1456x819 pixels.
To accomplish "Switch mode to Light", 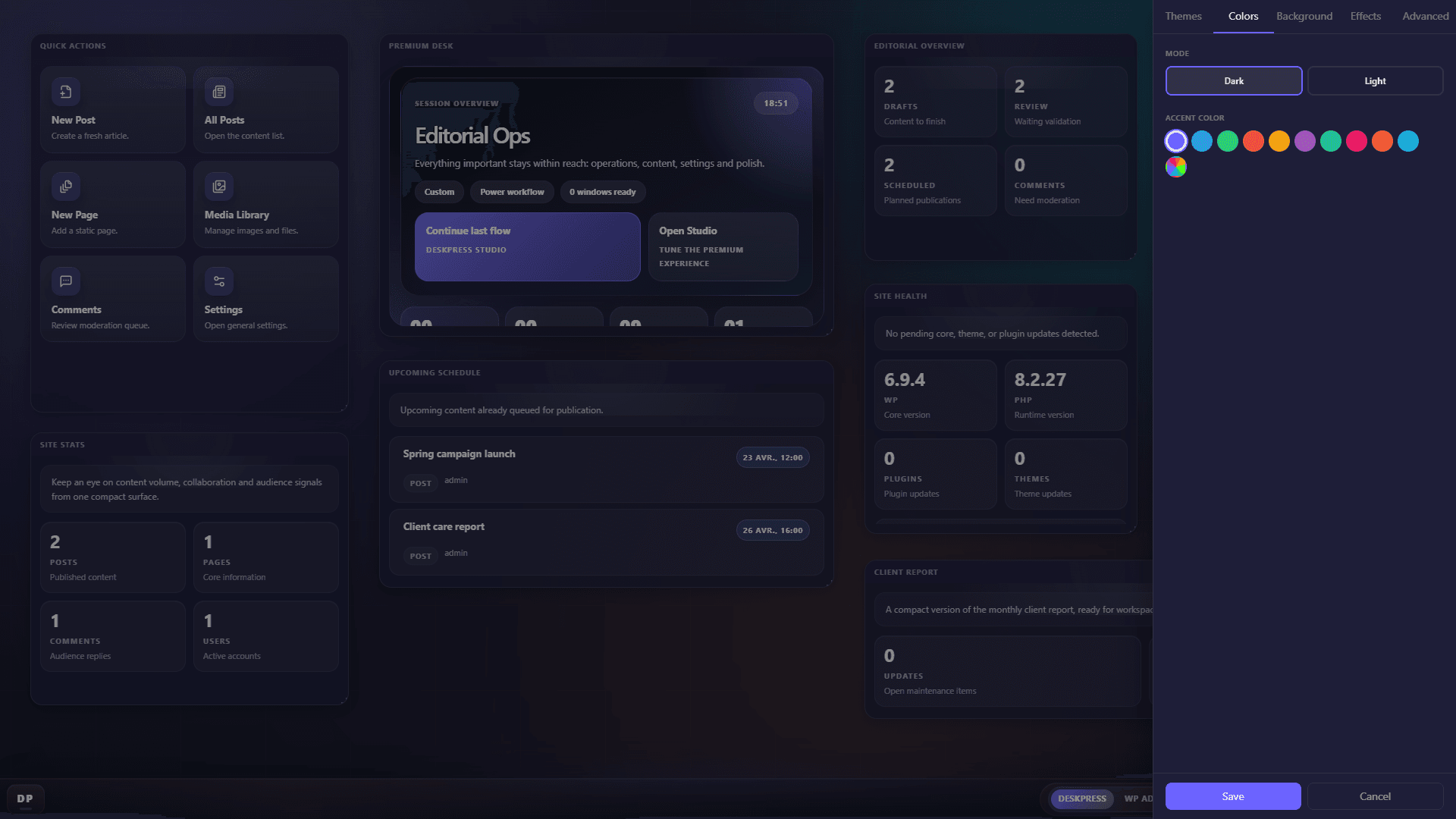I will pyautogui.click(x=1375, y=80).
